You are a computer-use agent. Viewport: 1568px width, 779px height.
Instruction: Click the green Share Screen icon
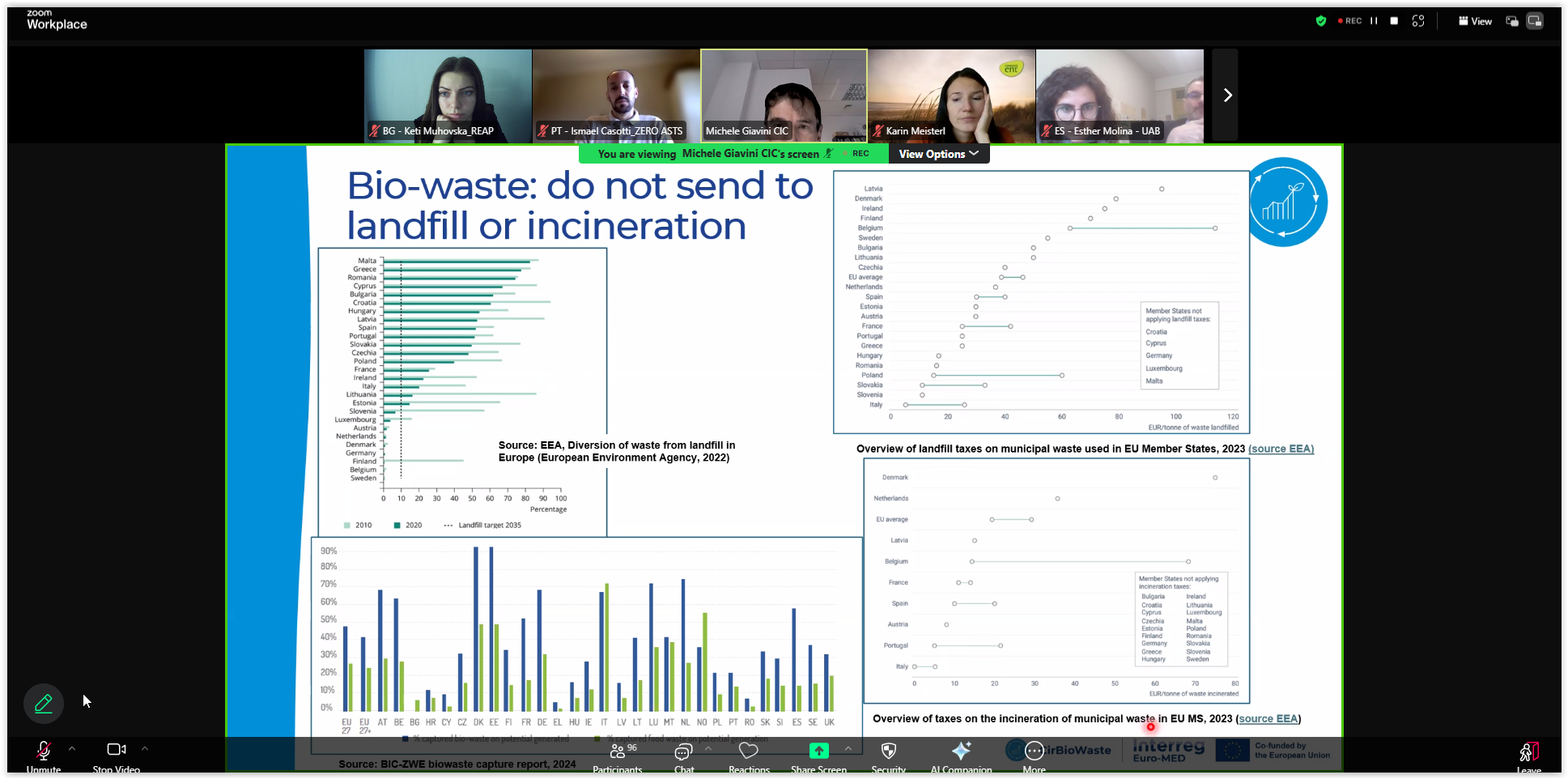pos(818,751)
